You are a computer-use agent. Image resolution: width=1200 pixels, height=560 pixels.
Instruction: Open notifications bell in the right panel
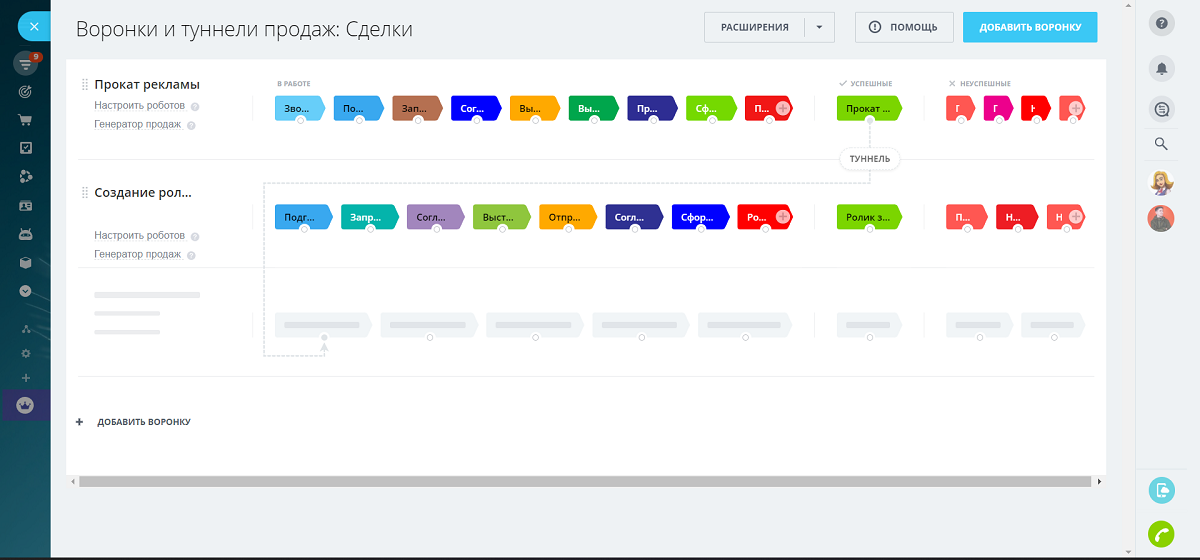(1161, 68)
